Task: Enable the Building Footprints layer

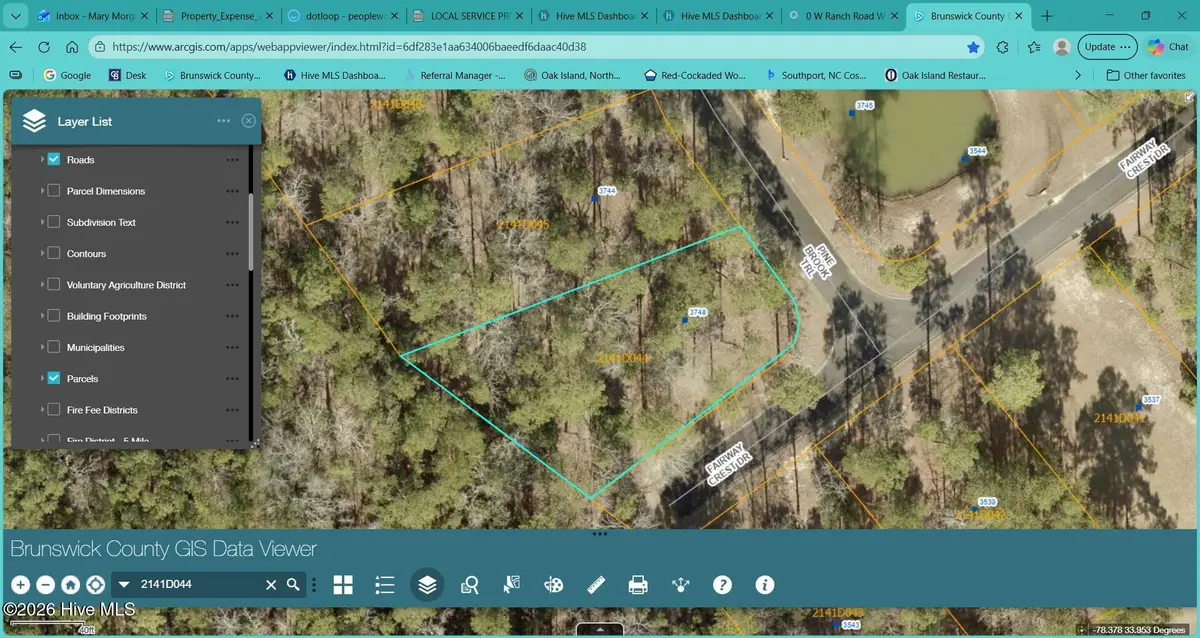Action: [x=53, y=316]
